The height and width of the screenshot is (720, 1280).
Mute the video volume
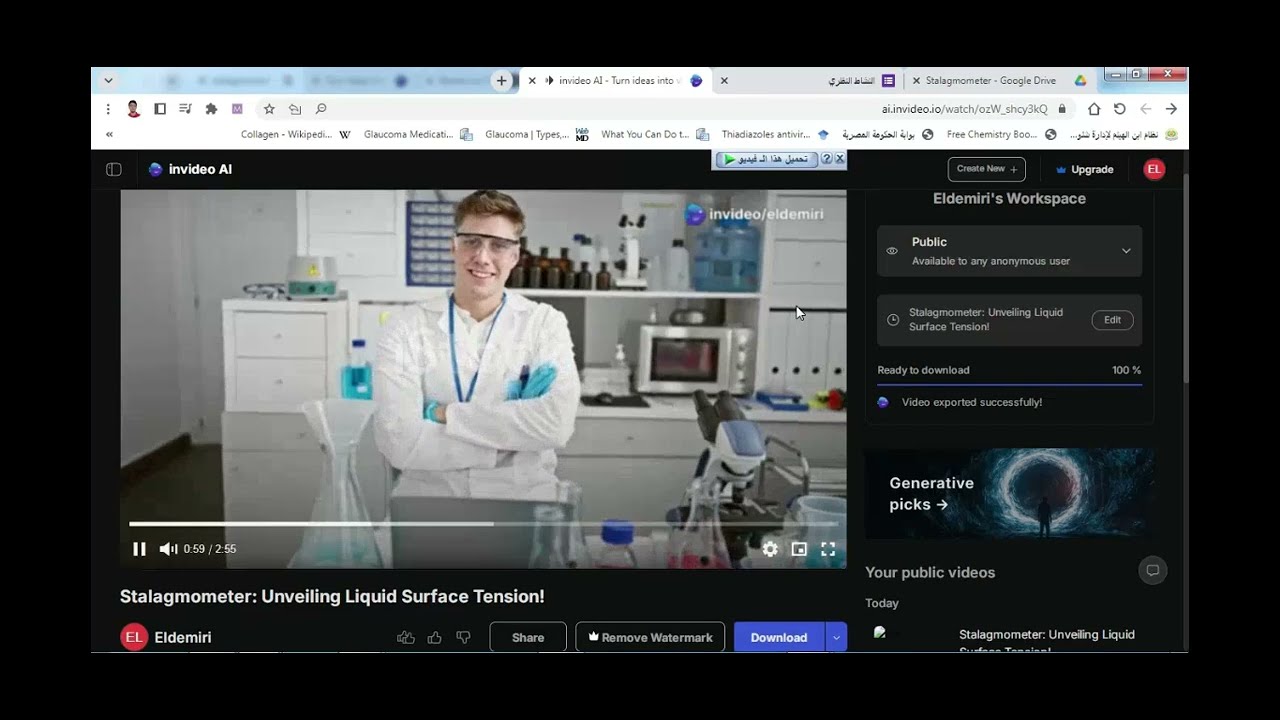coord(168,549)
